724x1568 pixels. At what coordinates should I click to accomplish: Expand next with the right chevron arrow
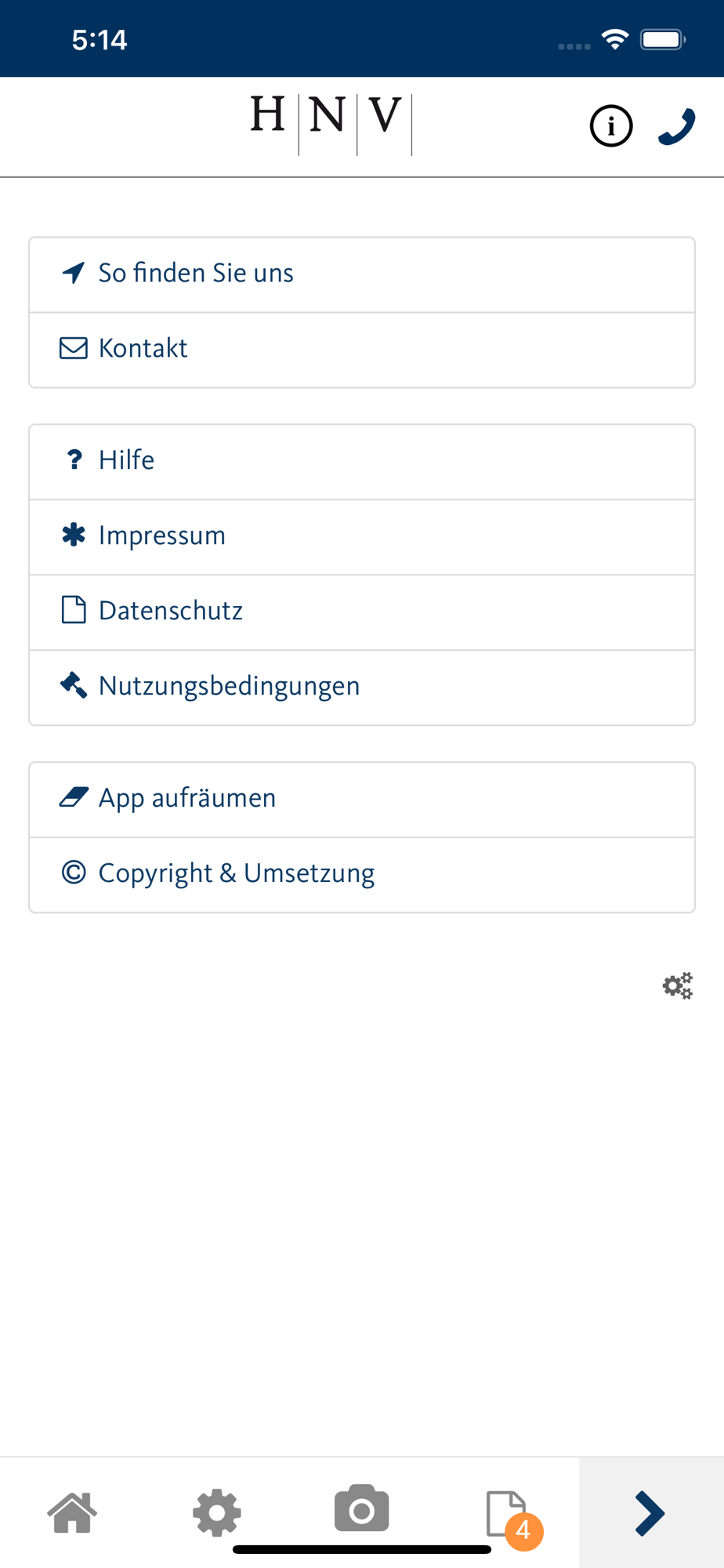click(650, 1513)
